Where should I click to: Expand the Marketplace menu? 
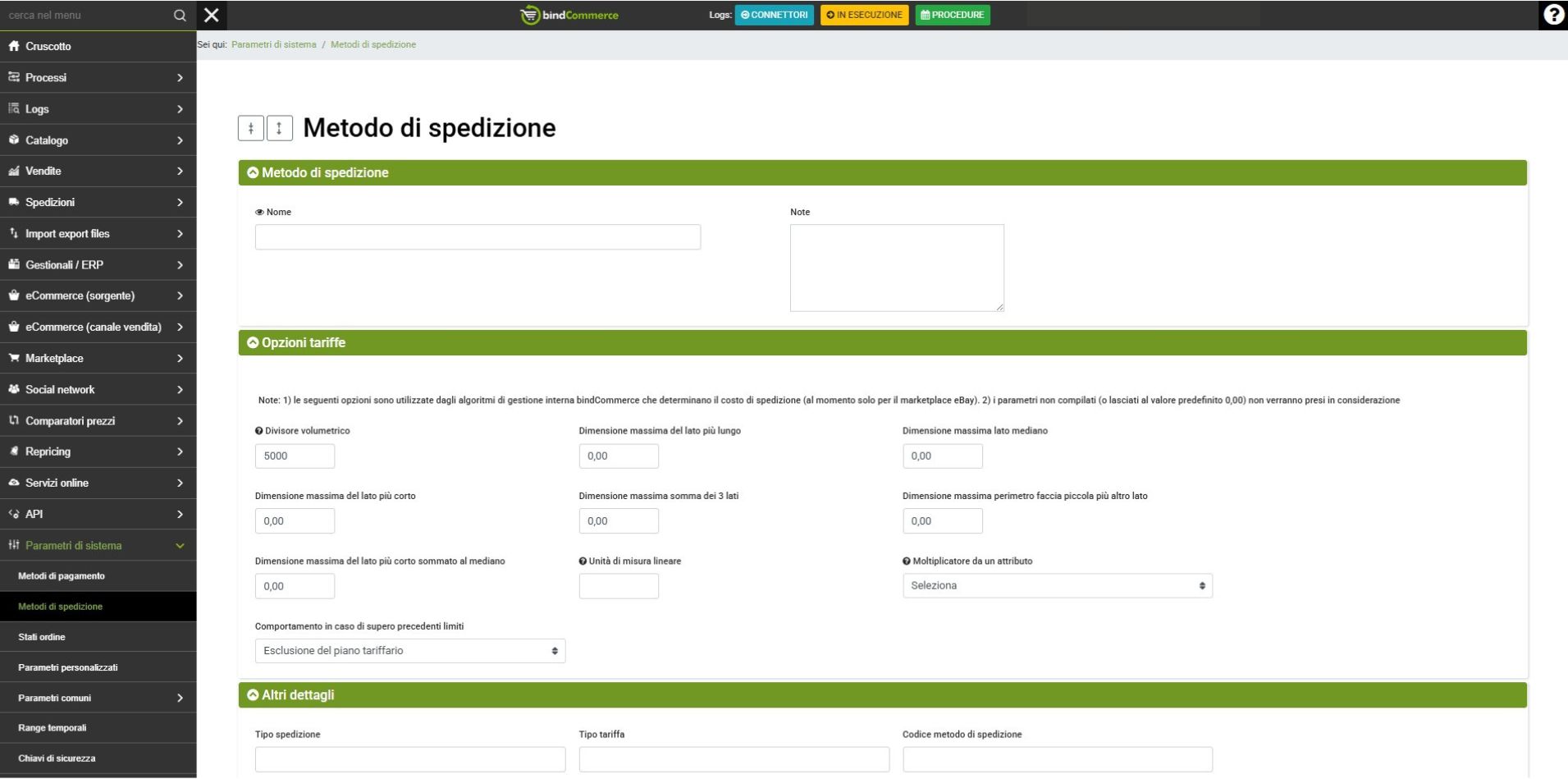[98, 359]
